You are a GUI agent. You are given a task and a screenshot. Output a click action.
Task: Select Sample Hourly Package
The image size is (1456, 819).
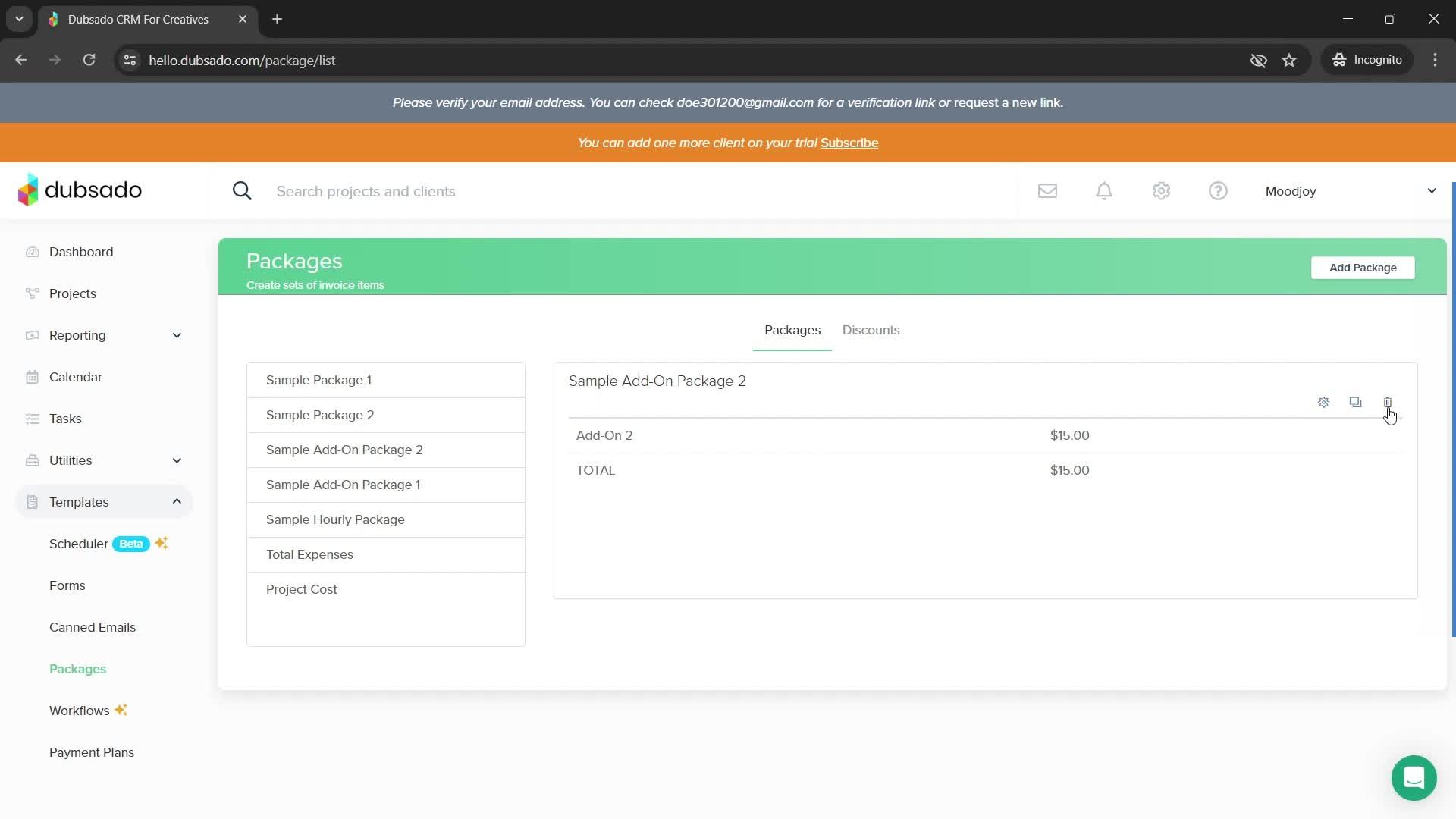[x=386, y=520]
